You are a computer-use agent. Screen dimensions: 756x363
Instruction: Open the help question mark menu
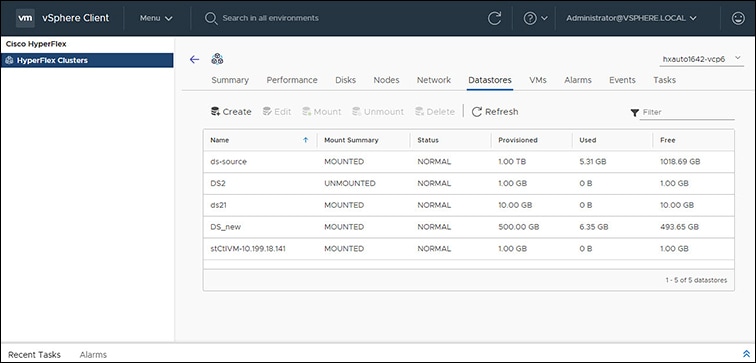point(536,18)
